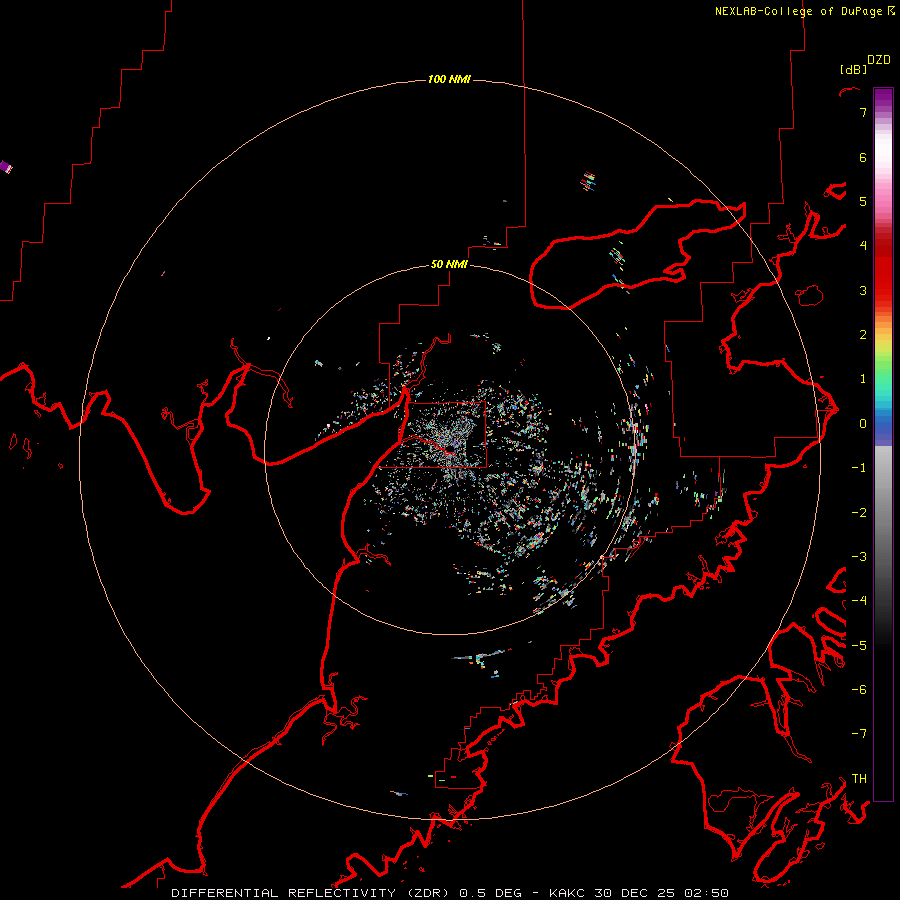Click the 2 value on the color scale

tap(863, 335)
